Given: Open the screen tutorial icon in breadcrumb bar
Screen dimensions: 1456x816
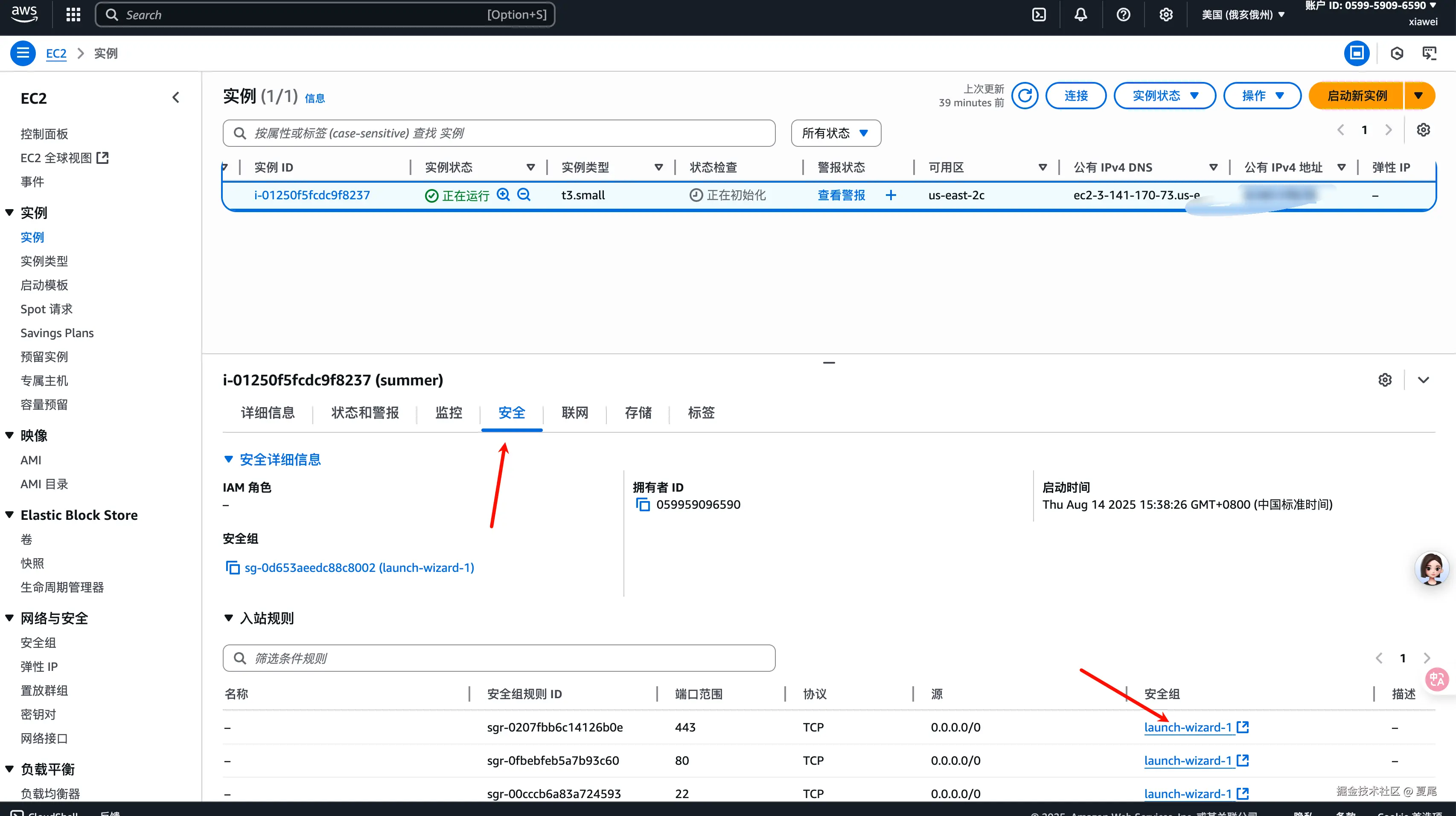Looking at the screenshot, I should point(1430,53).
